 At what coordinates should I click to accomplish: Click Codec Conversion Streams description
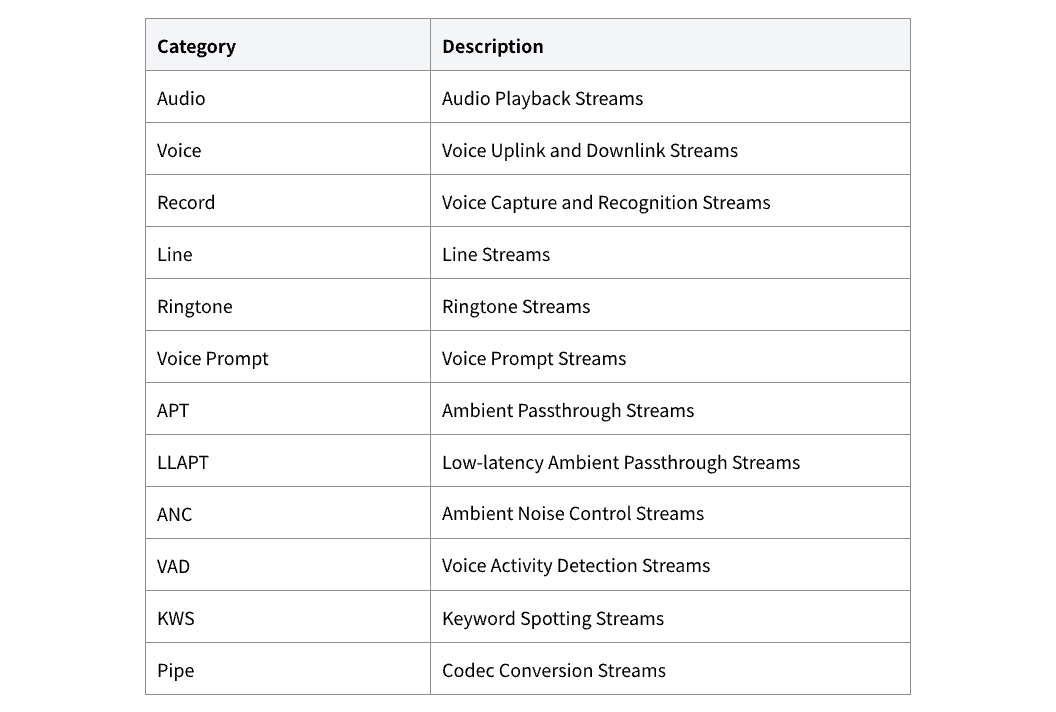point(554,670)
